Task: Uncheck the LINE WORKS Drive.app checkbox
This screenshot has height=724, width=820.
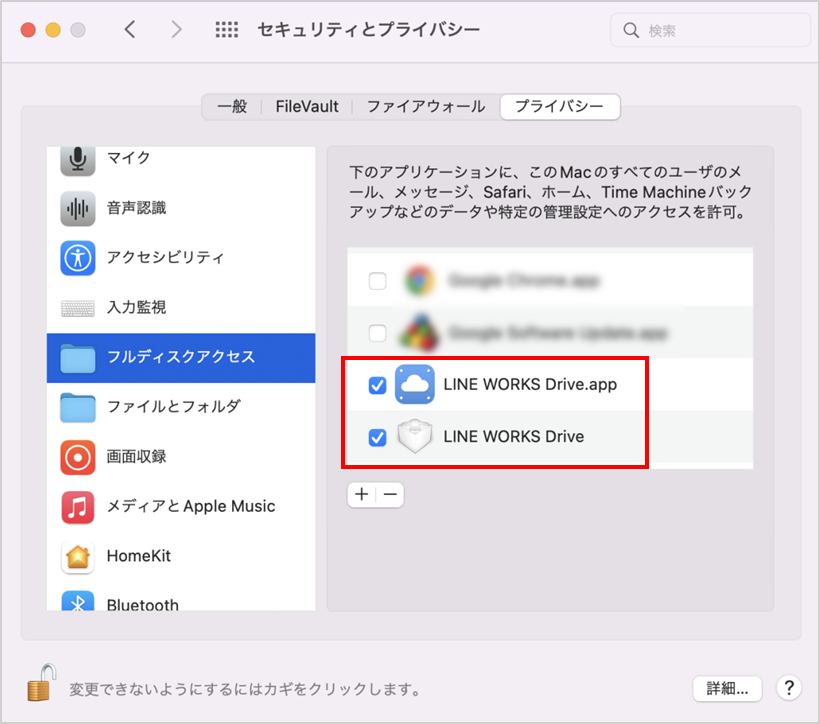Action: coord(378,385)
